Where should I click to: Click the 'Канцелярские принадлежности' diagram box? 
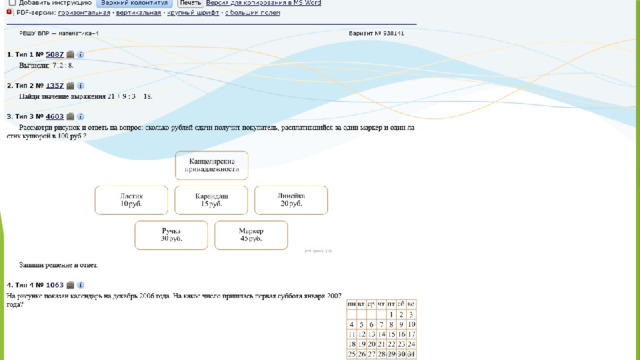212,165
